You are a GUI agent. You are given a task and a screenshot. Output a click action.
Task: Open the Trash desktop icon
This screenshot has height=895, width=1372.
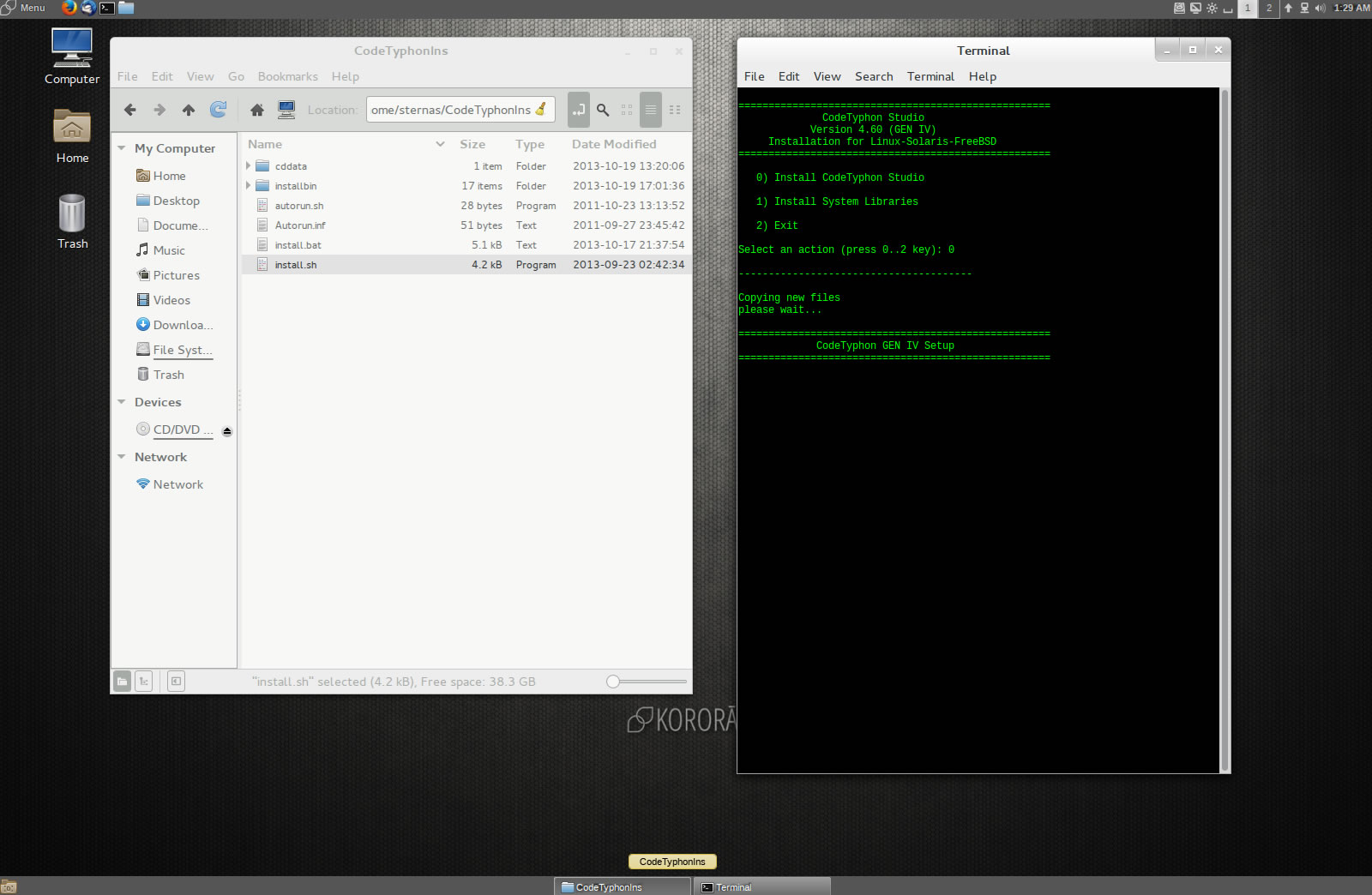[72, 221]
